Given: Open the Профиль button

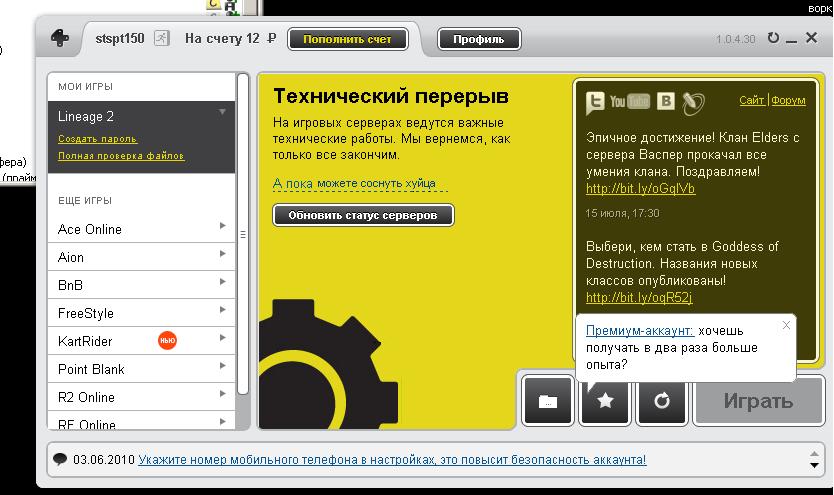Looking at the screenshot, I should click(x=479, y=39).
